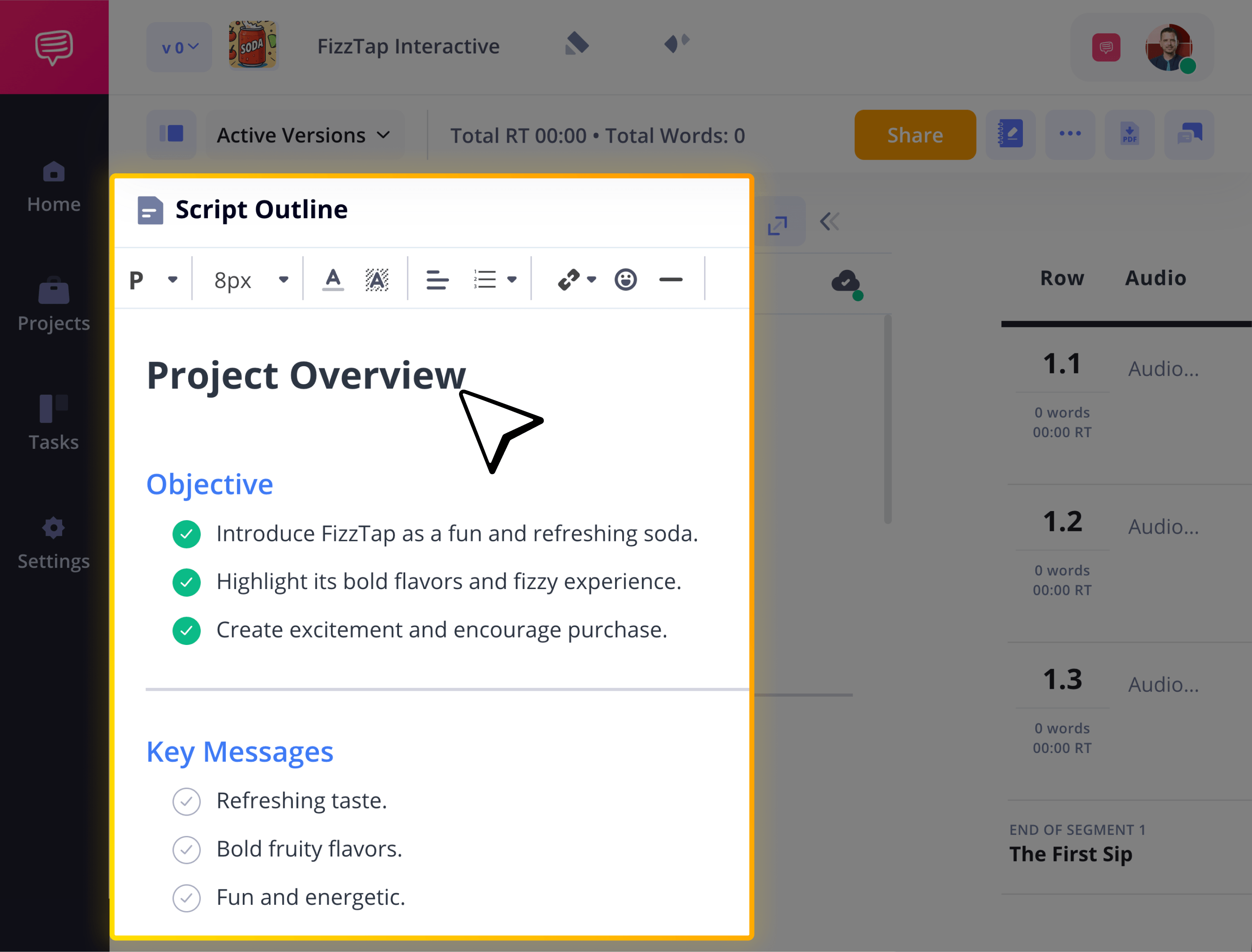1252x952 pixels.
Task: Toggle the side panel layout button
Action: tap(171, 135)
